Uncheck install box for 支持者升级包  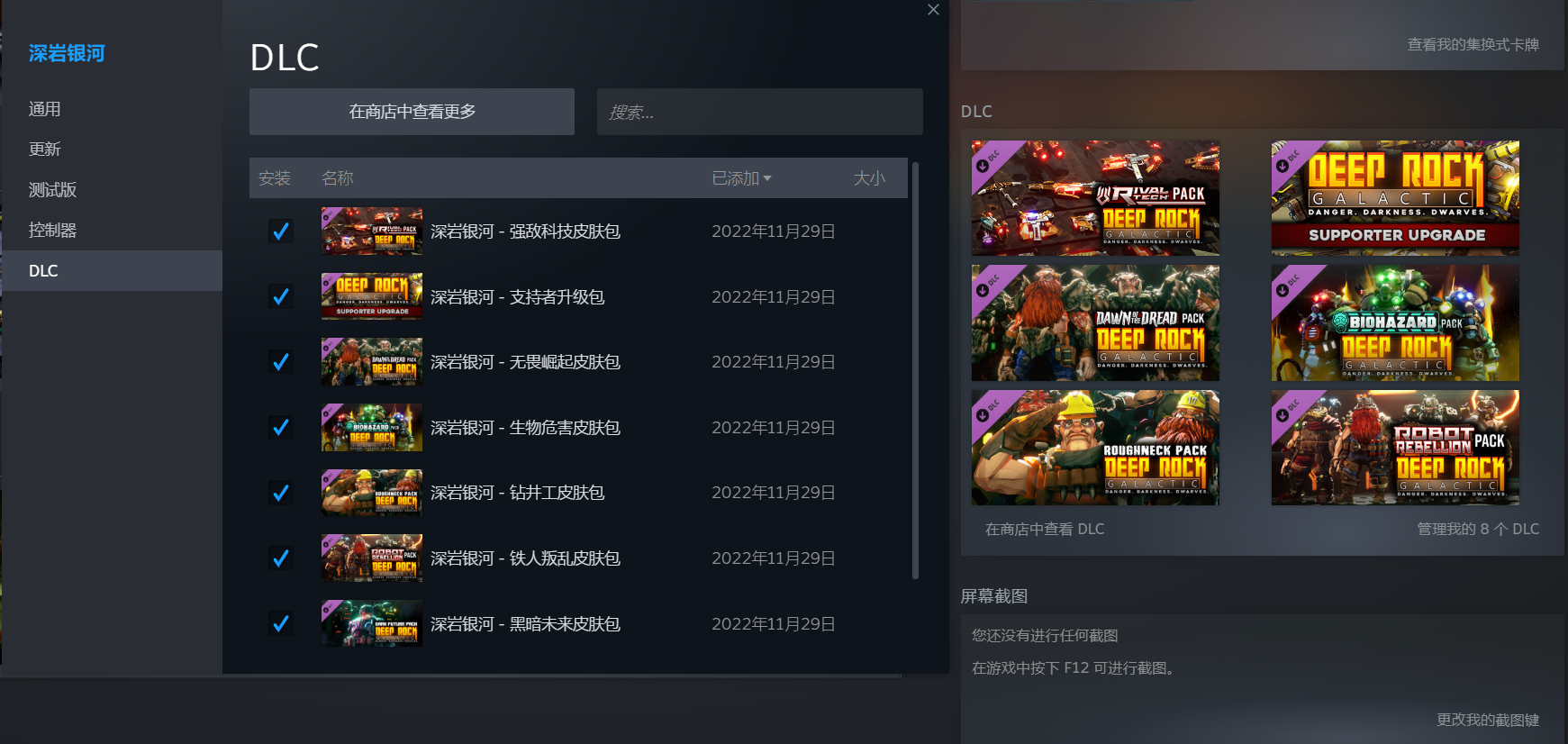[281, 296]
